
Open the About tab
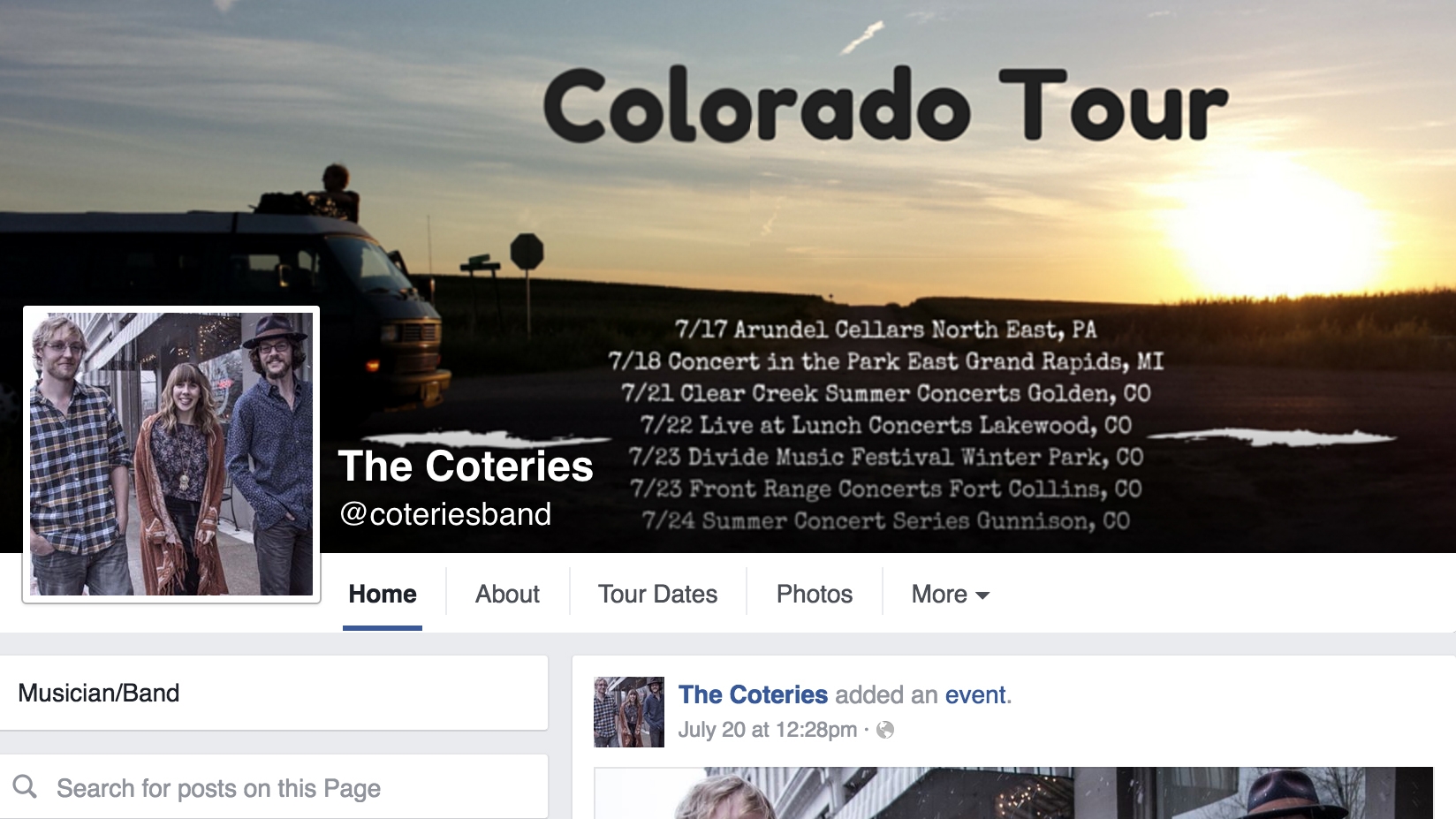point(507,594)
